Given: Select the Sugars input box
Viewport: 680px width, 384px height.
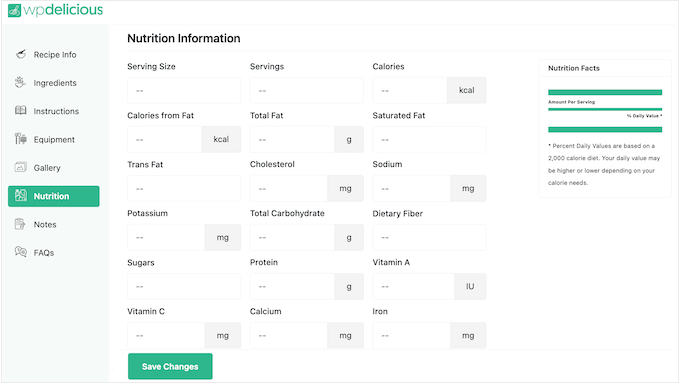Looking at the screenshot, I should 184,286.
